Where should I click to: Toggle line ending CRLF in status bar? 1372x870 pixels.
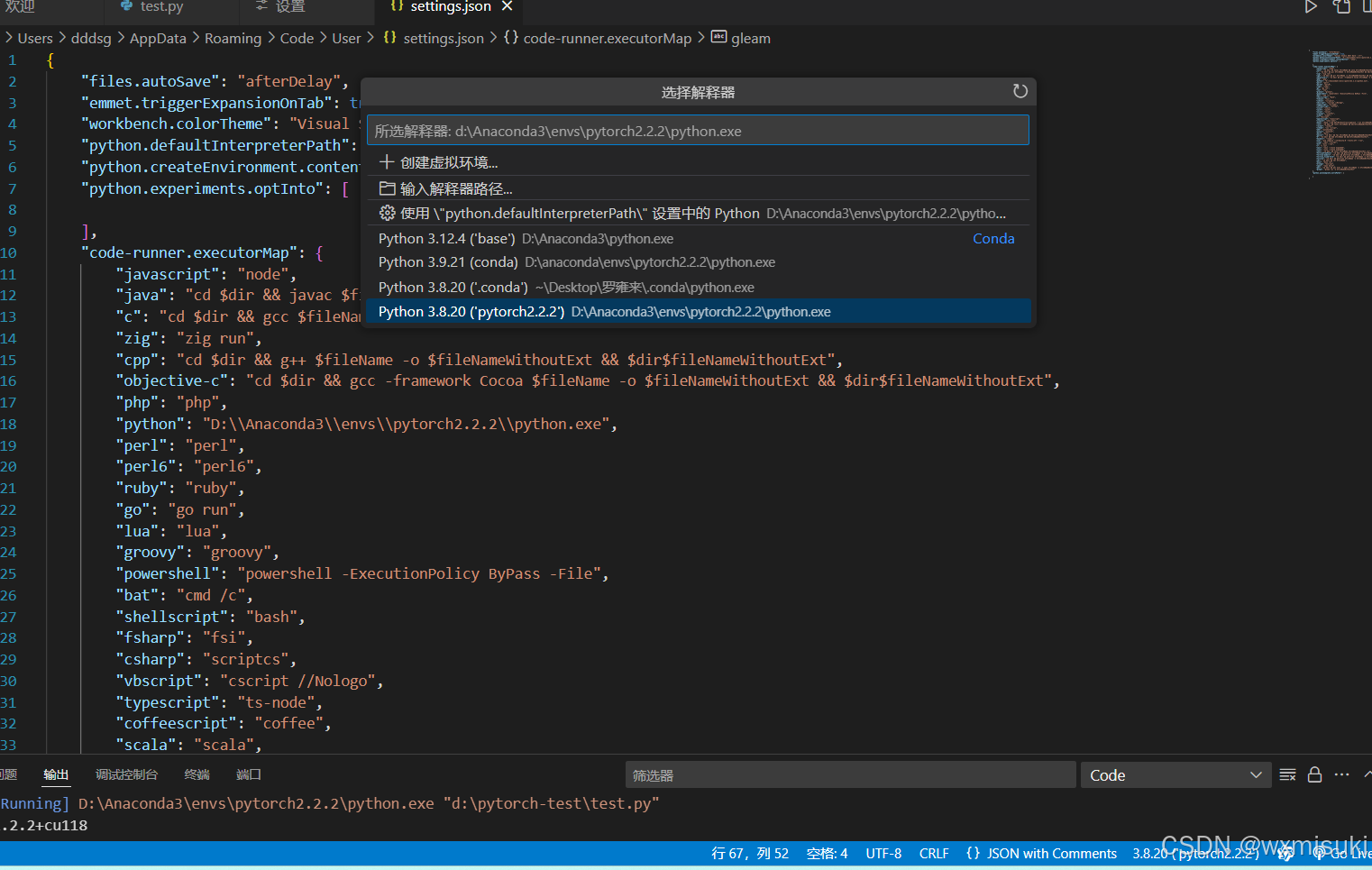tap(934, 853)
